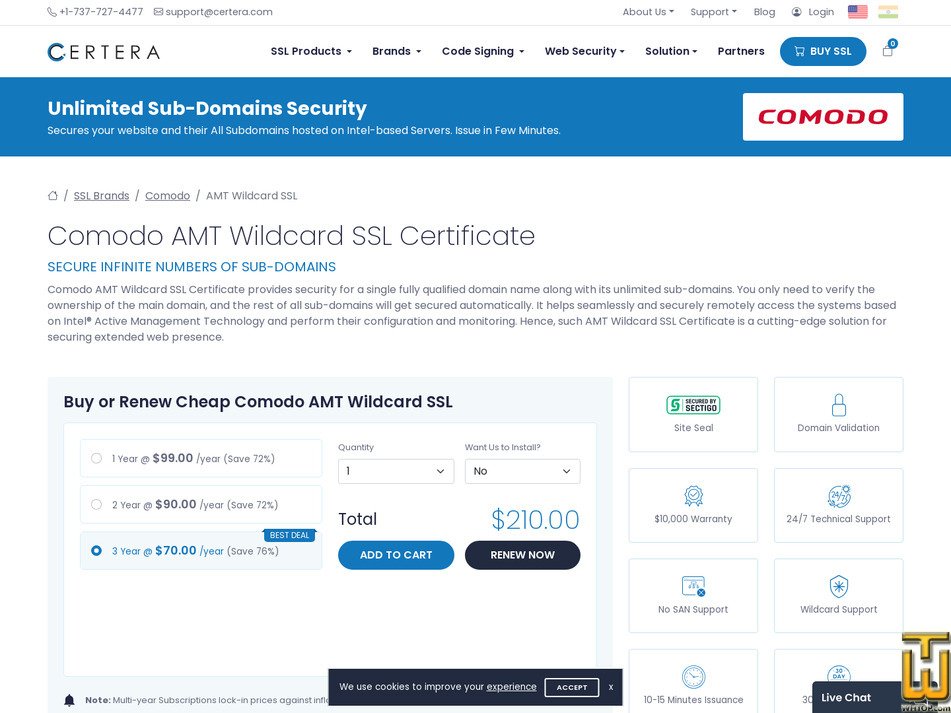
Task: Select the 1 Year $99.00 plan
Action: pos(96,458)
